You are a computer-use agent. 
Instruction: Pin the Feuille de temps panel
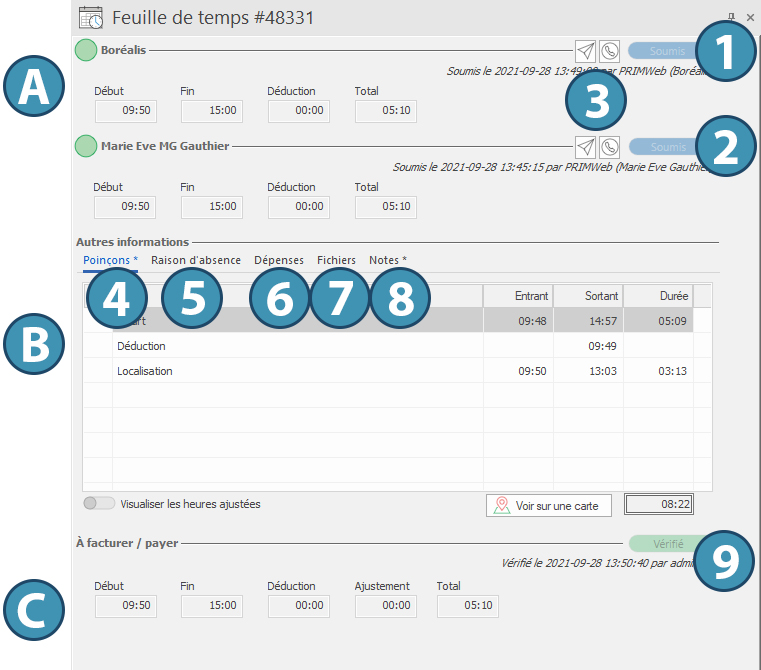click(x=732, y=17)
